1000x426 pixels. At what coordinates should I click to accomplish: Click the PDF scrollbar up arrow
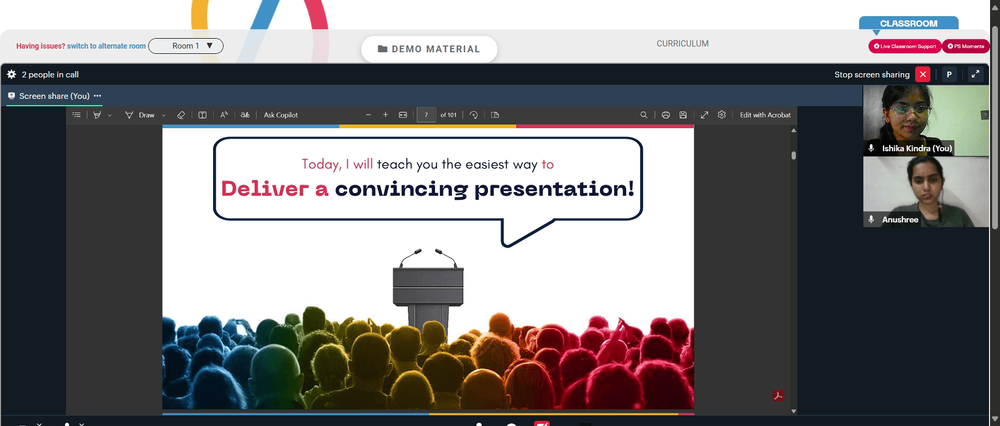coord(794,131)
